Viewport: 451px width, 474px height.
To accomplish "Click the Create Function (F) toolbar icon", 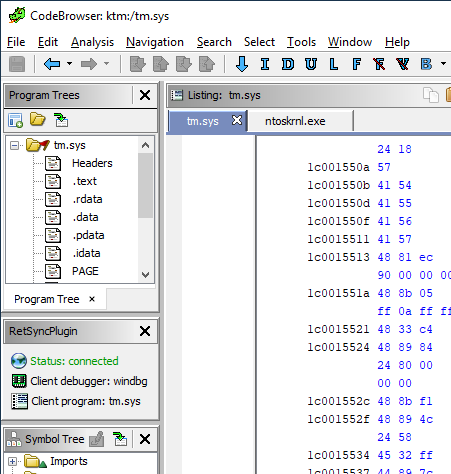I will click(356, 64).
